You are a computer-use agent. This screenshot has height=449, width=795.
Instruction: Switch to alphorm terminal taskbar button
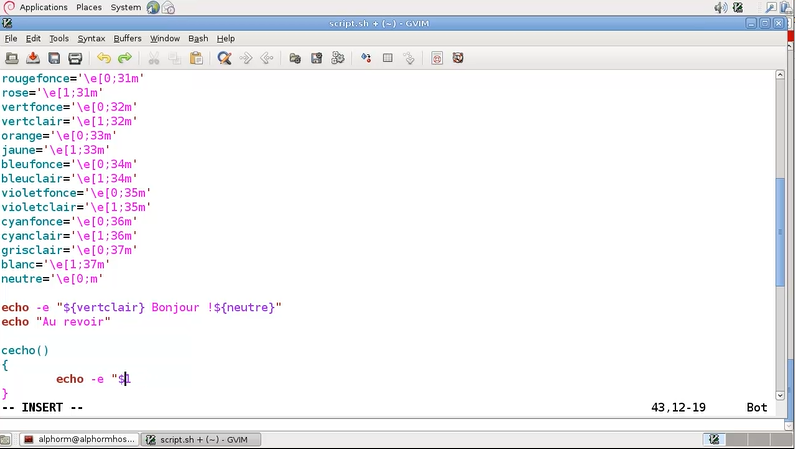[79, 439]
